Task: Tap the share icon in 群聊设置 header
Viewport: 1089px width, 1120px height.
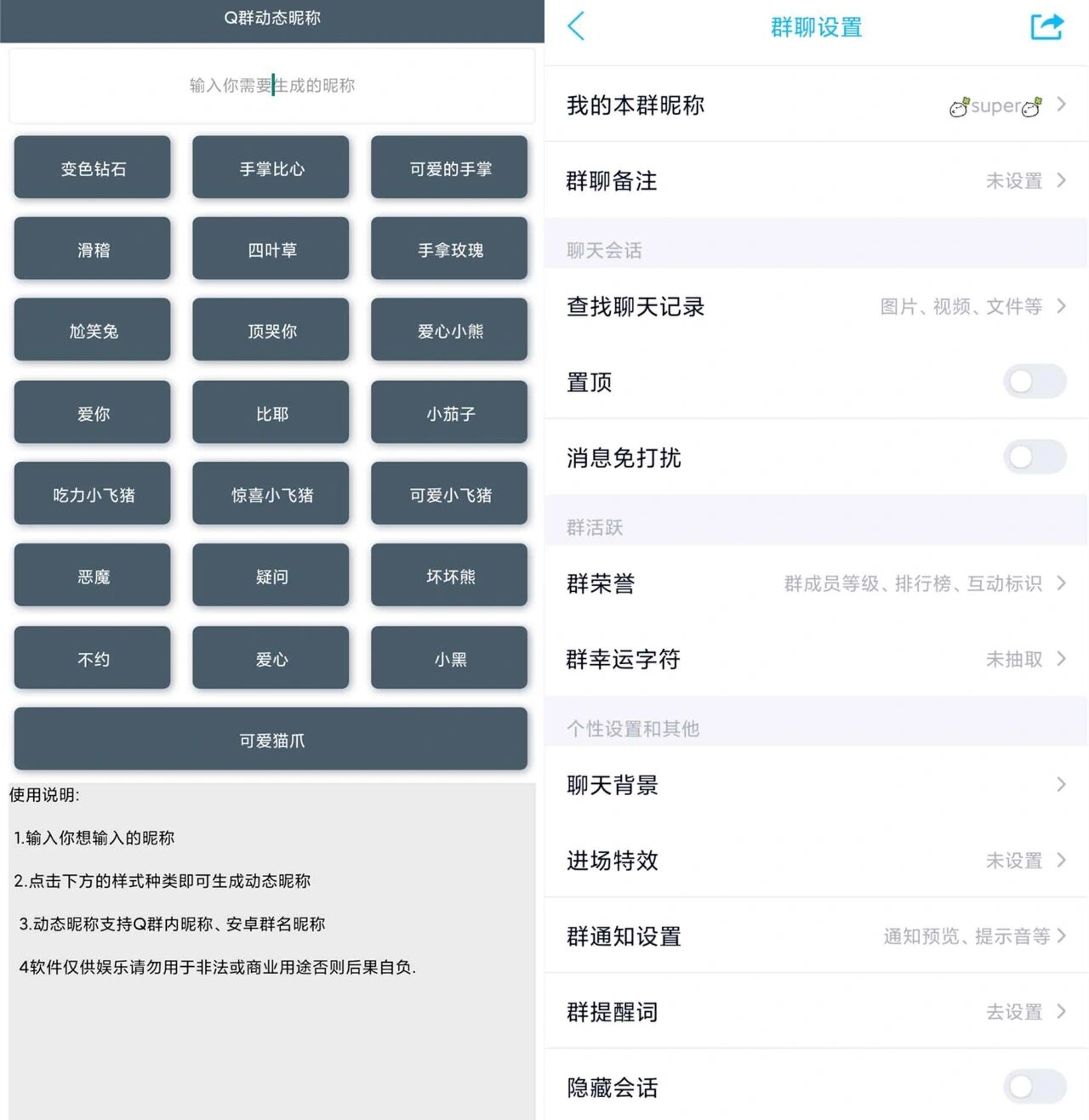Action: tap(1047, 26)
